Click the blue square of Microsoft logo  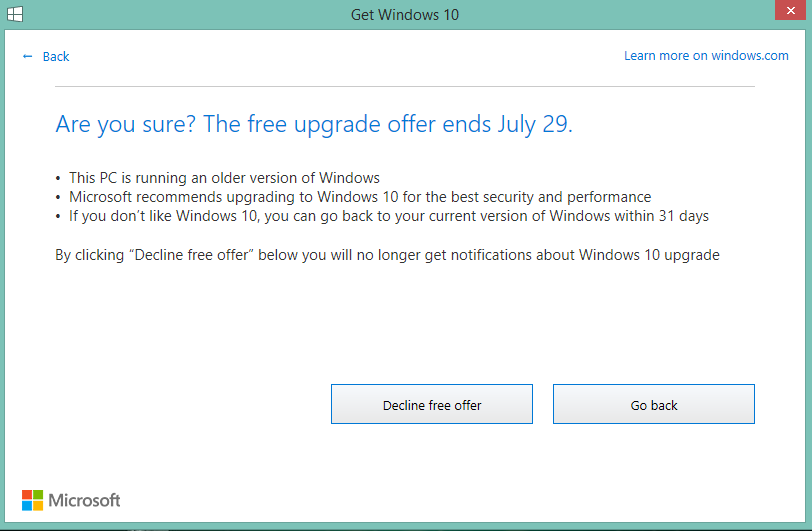coord(27,505)
